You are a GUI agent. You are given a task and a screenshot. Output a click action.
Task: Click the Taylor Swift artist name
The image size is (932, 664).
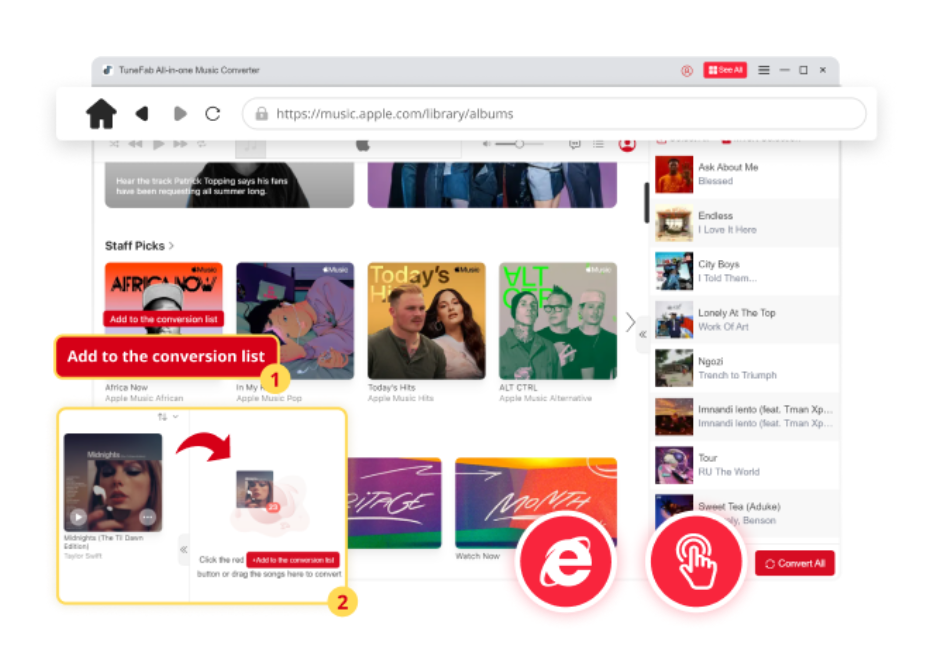click(83, 556)
